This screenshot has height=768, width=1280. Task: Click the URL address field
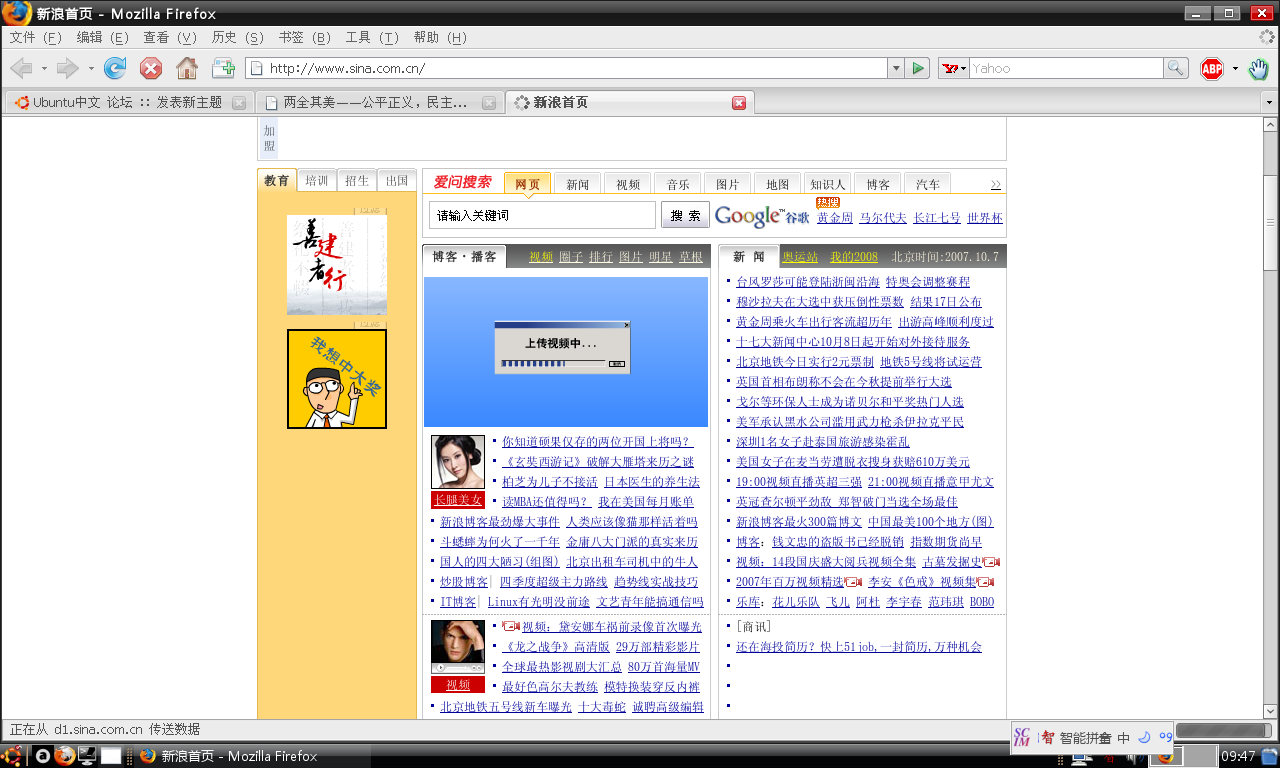566,68
